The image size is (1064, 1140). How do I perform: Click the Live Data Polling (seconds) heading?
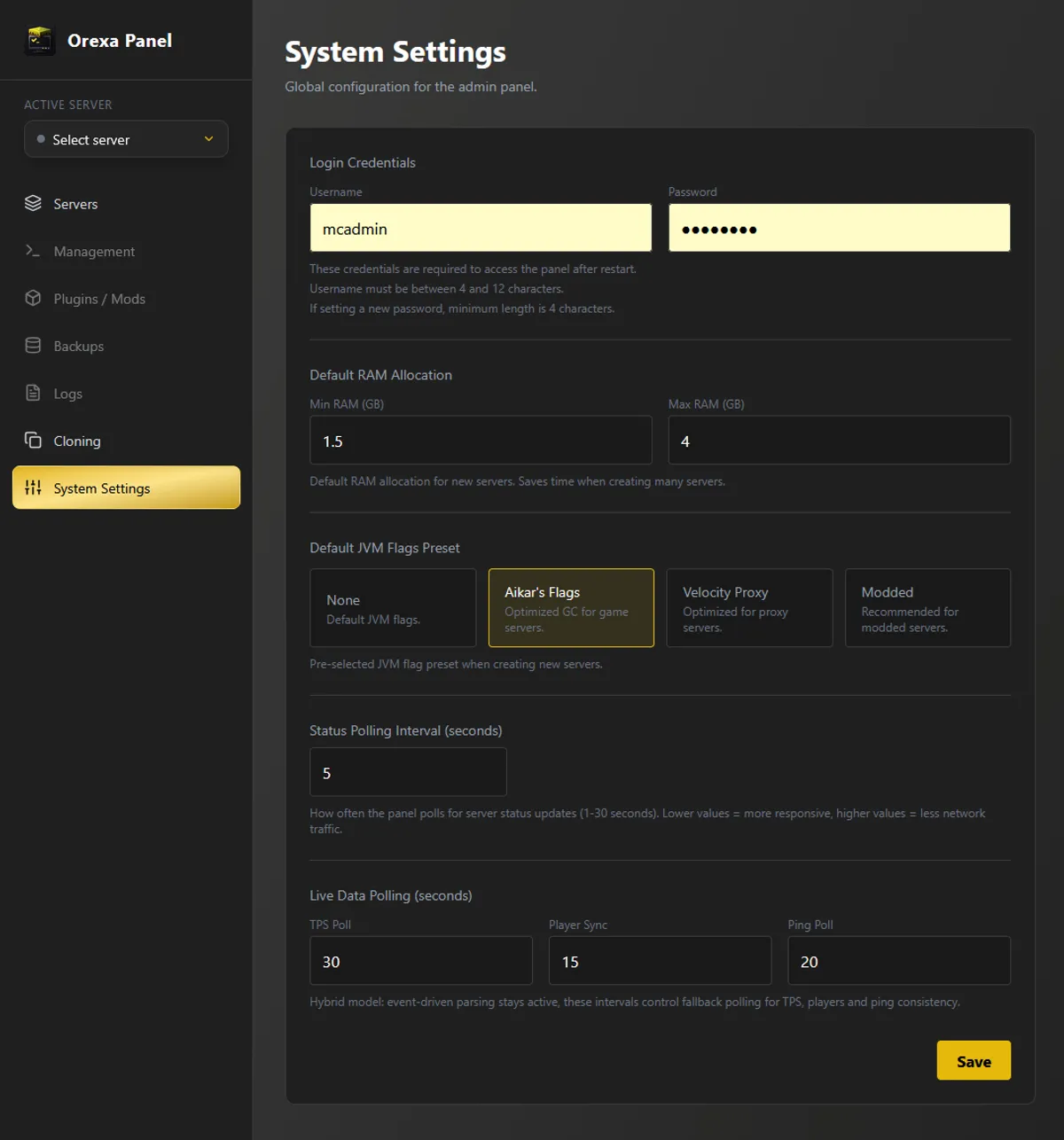coord(391,895)
